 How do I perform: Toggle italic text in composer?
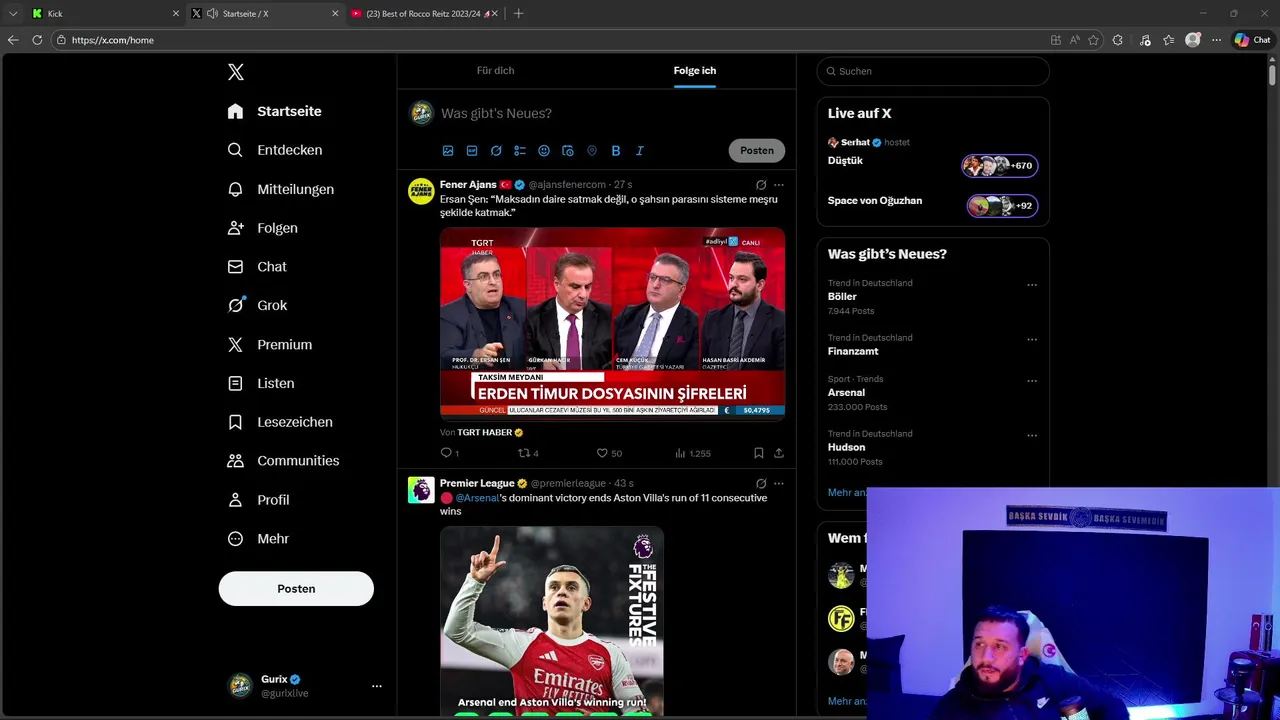tap(640, 151)
